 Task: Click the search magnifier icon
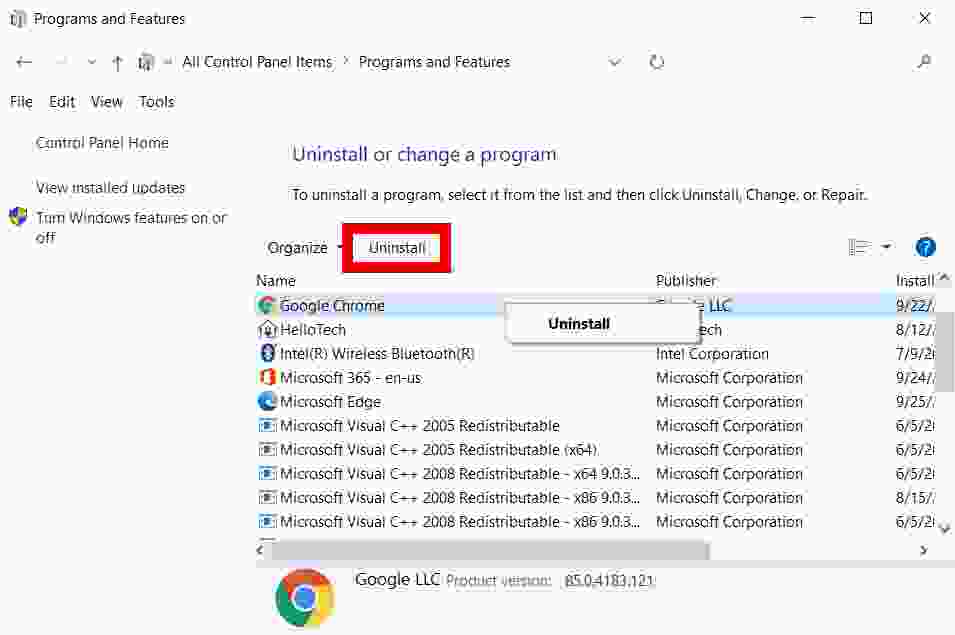924,61
